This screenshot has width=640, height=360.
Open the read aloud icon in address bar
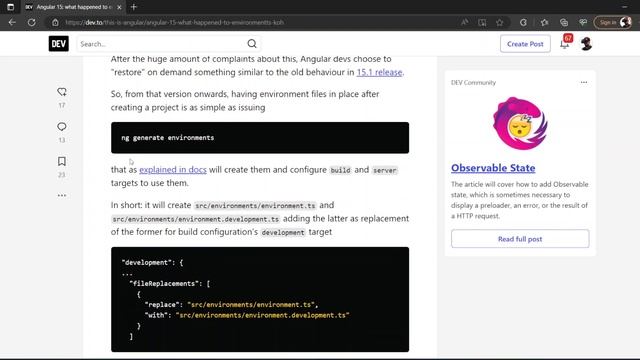coord(464,22)
